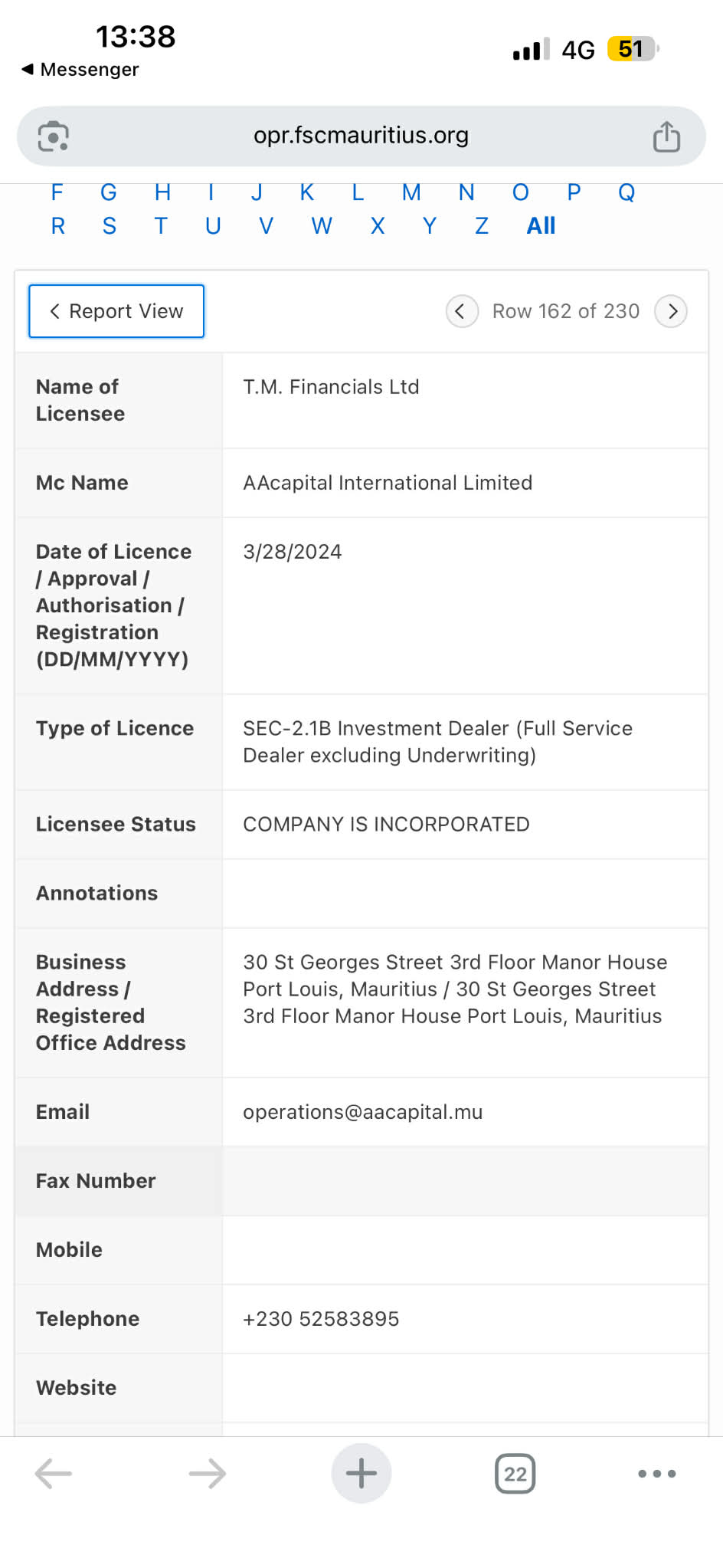
Task: Tap the opr.fscmauritius.org URL field
Action: pos(361,136)
